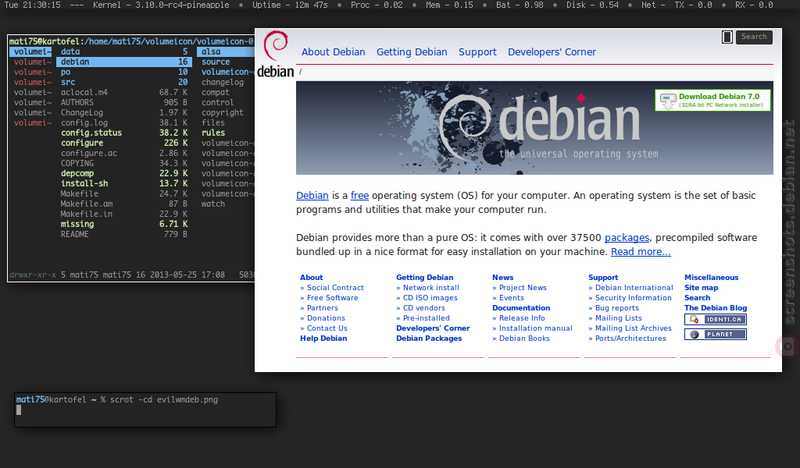Follow the 'free' link in the intro paragraph
Screen dimensions: 800x468
(360, 195)
